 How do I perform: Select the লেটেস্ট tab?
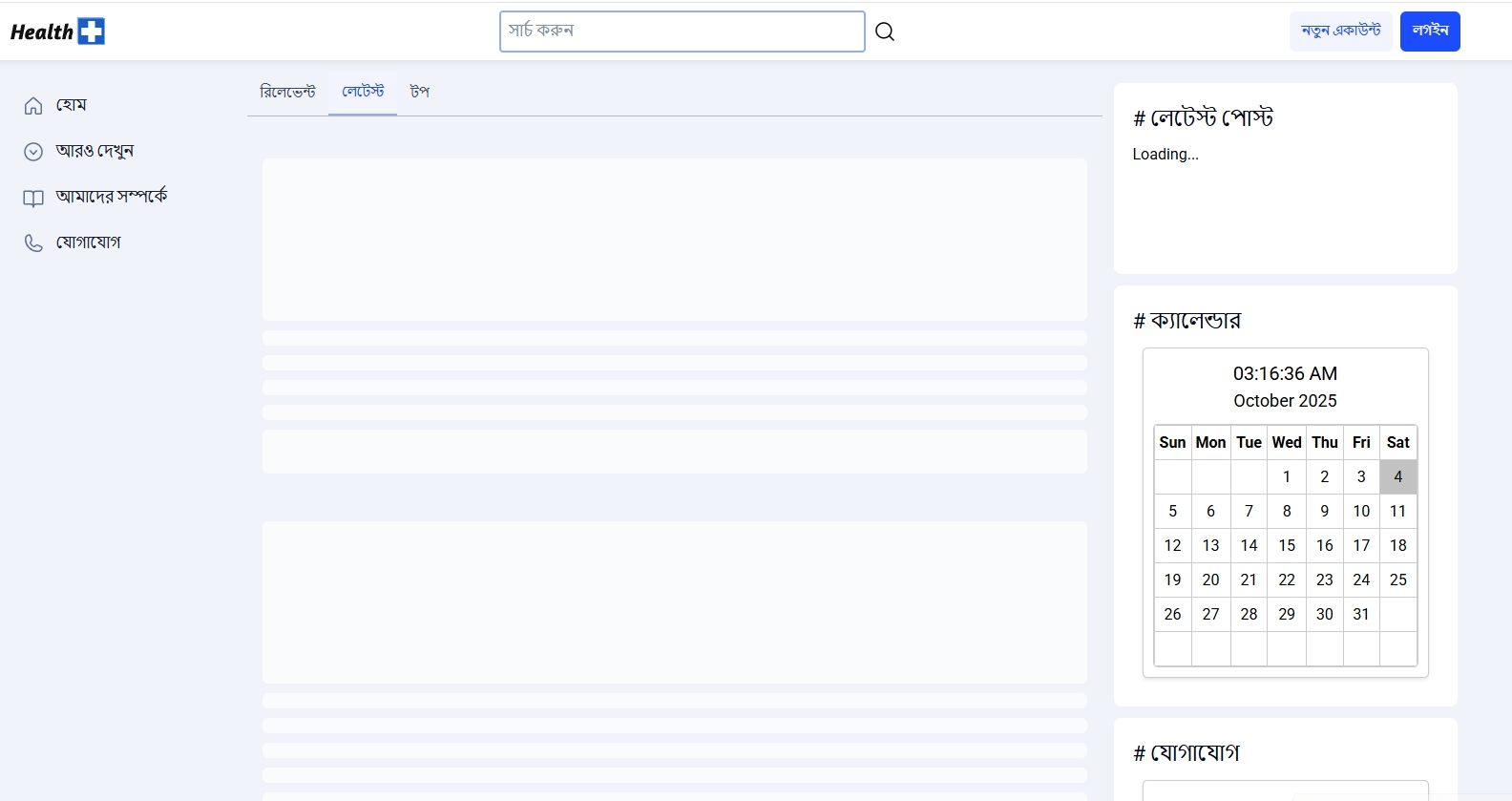(363, 92)
